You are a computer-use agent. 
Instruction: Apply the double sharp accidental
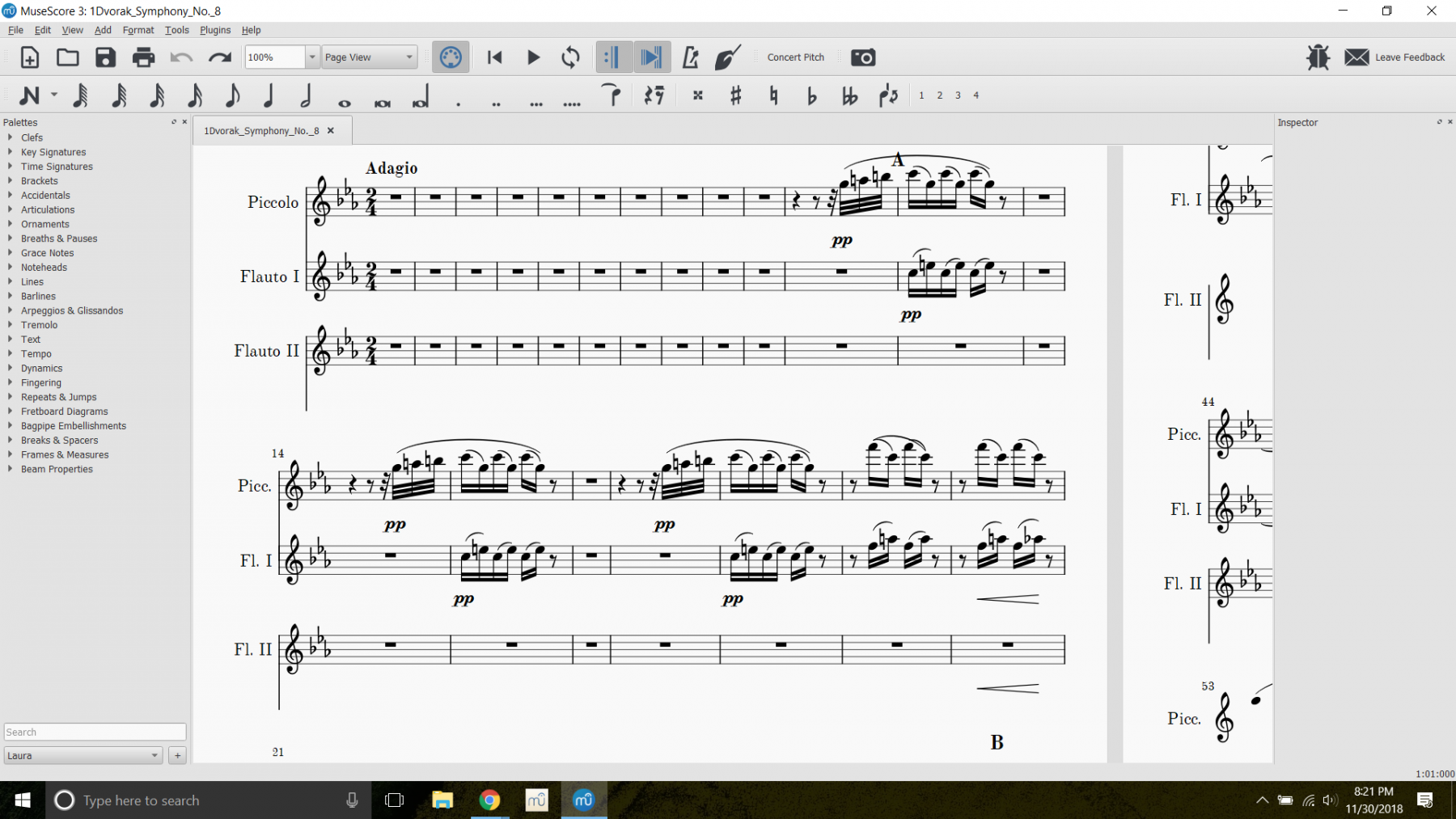pyautogui.click(x=698, y=95)
